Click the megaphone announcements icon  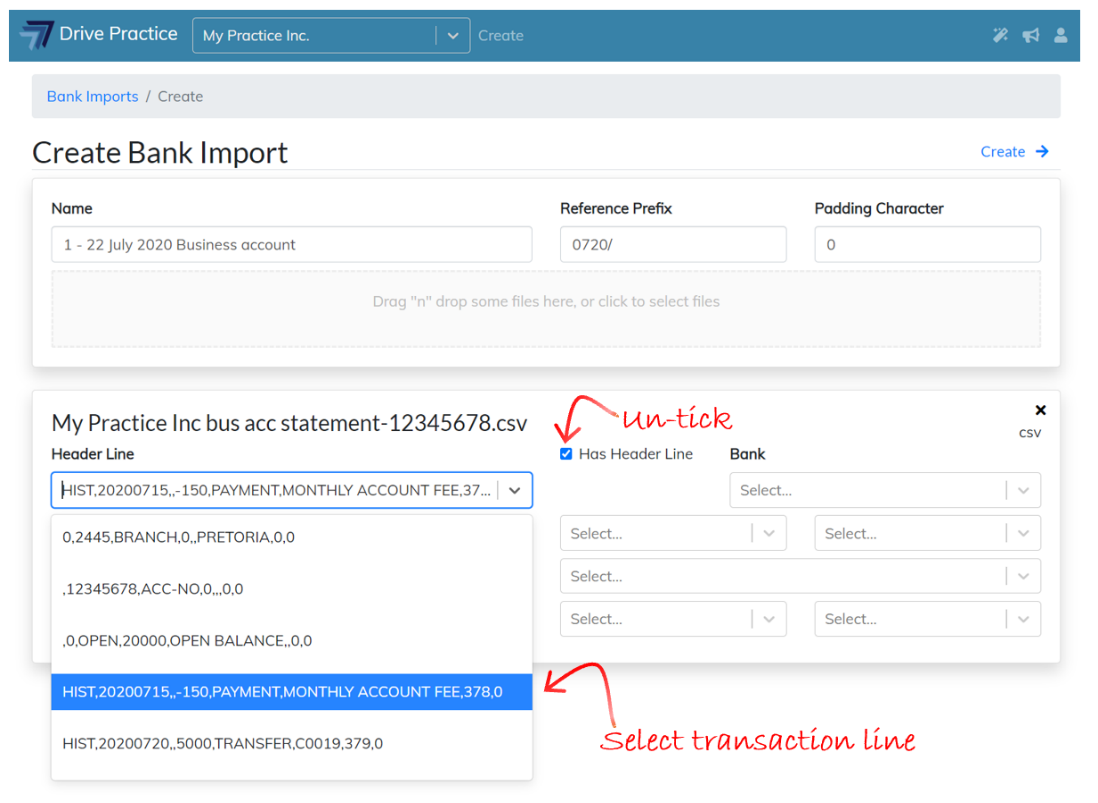1030,35
